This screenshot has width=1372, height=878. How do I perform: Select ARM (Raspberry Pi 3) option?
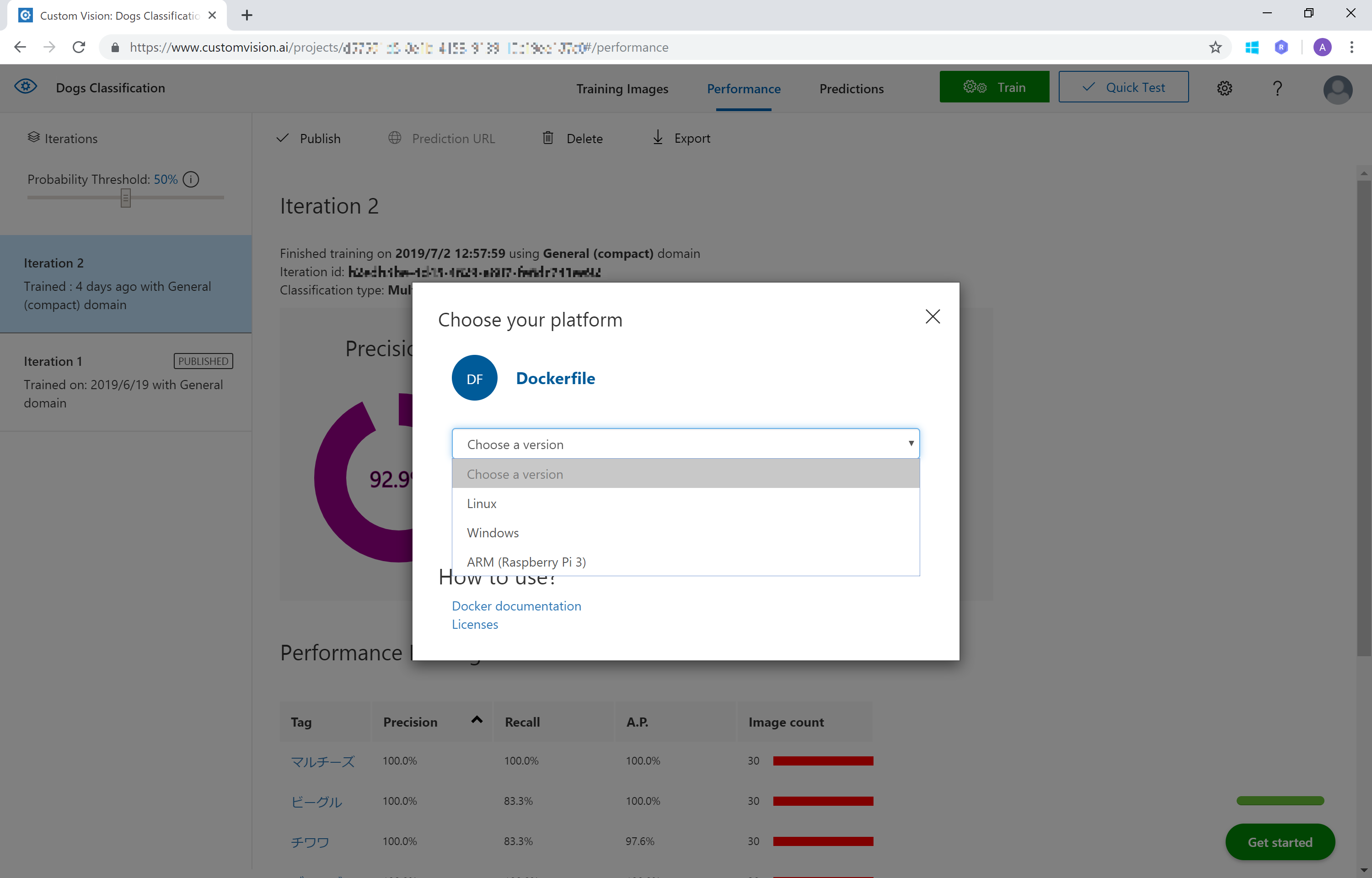tap(526, 562)
